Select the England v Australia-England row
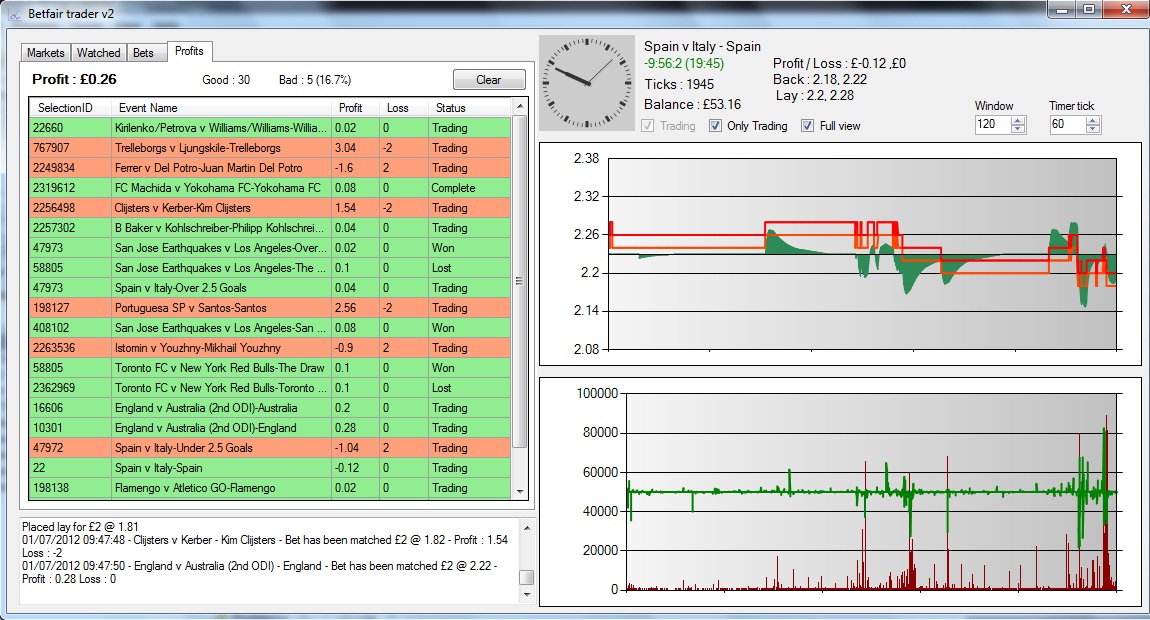The image size is (1150, 620). [270, 428]
